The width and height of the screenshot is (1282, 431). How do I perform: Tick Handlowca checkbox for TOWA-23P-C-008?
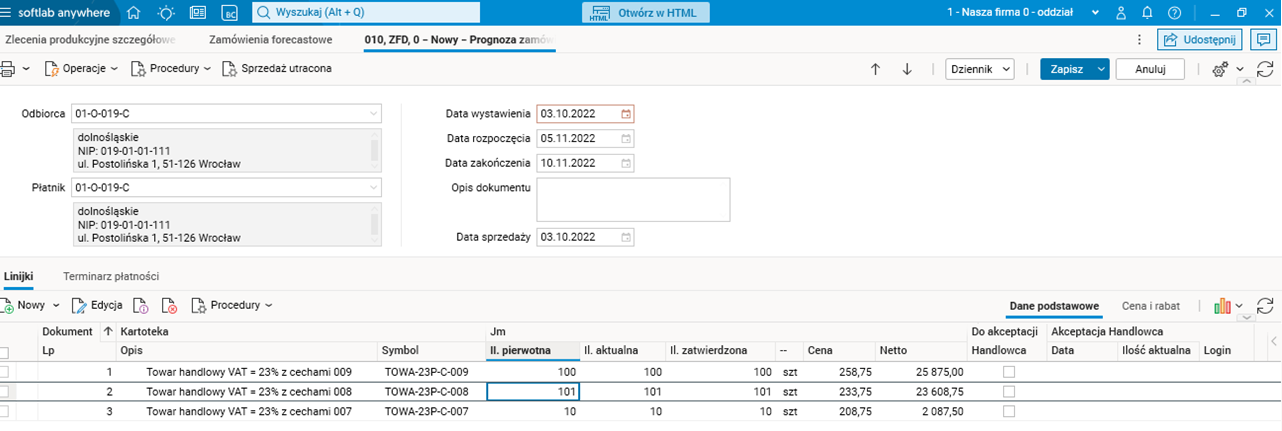point(1008,391)
